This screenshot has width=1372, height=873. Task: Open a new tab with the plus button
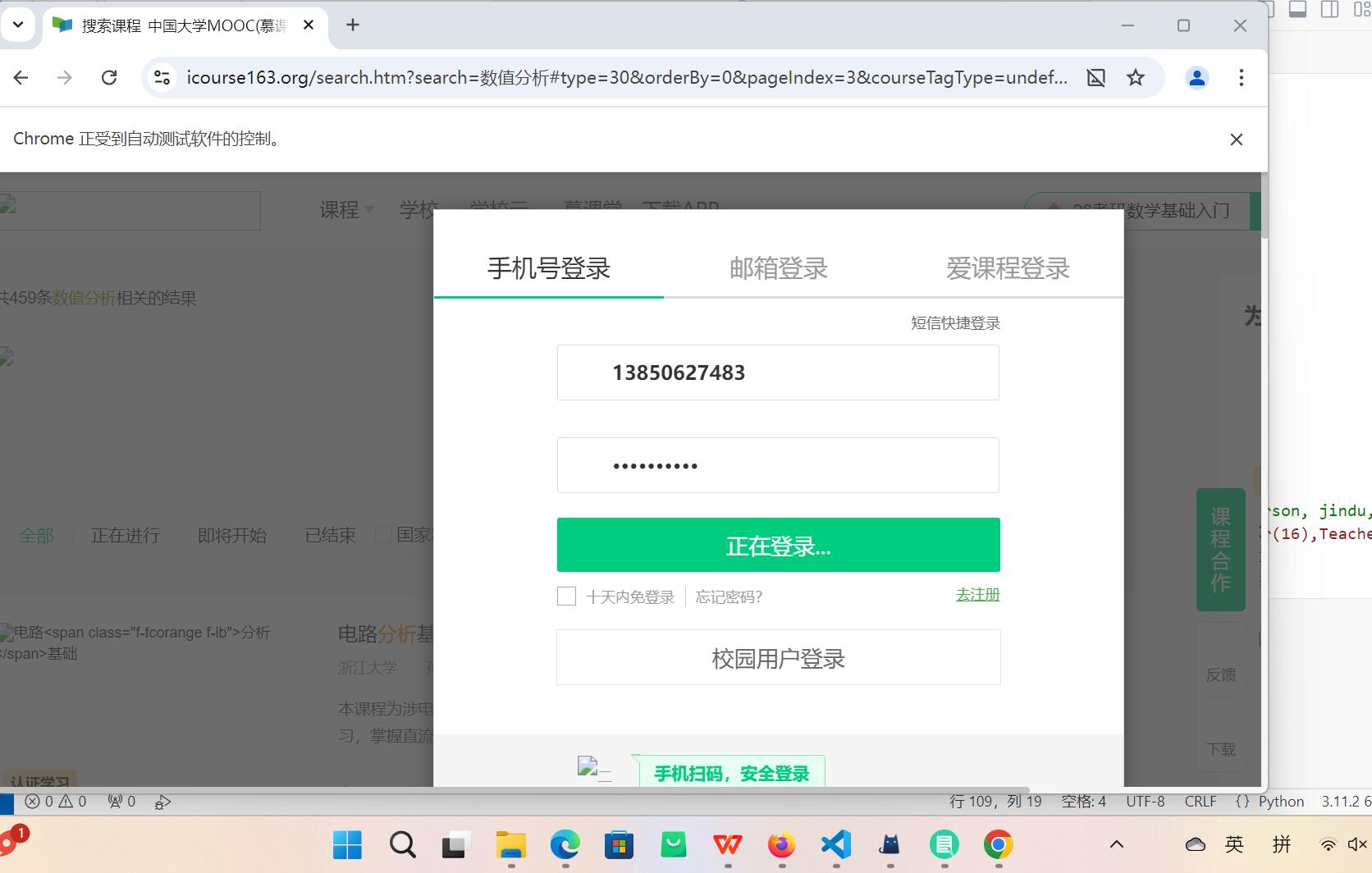click(x=353, y=25)
